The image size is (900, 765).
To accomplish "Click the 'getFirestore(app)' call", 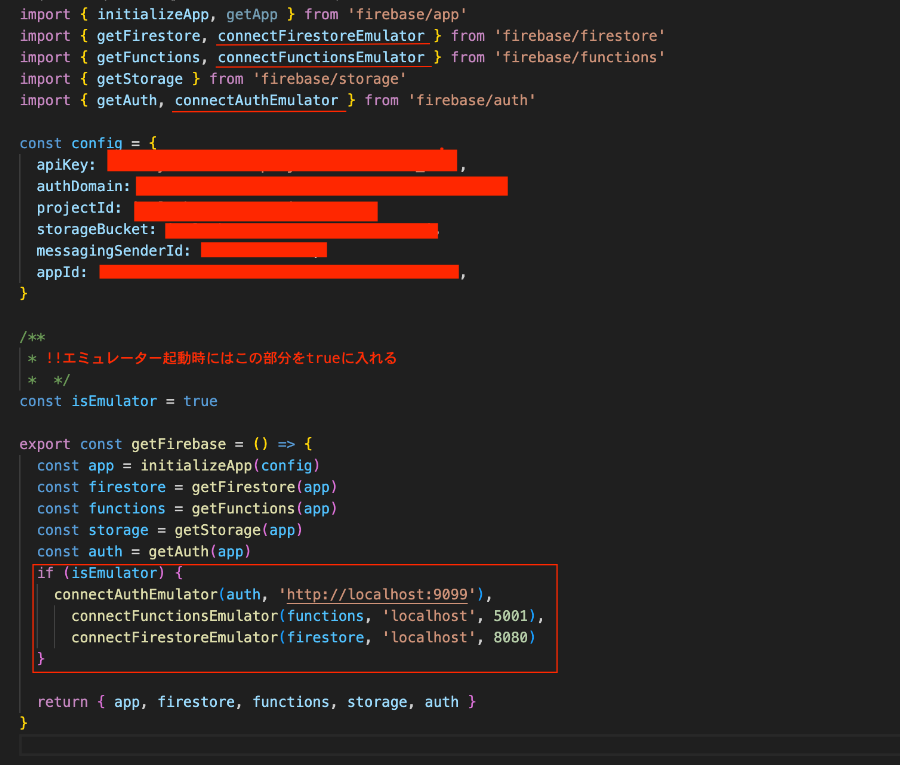I will (x=265, y=488).
